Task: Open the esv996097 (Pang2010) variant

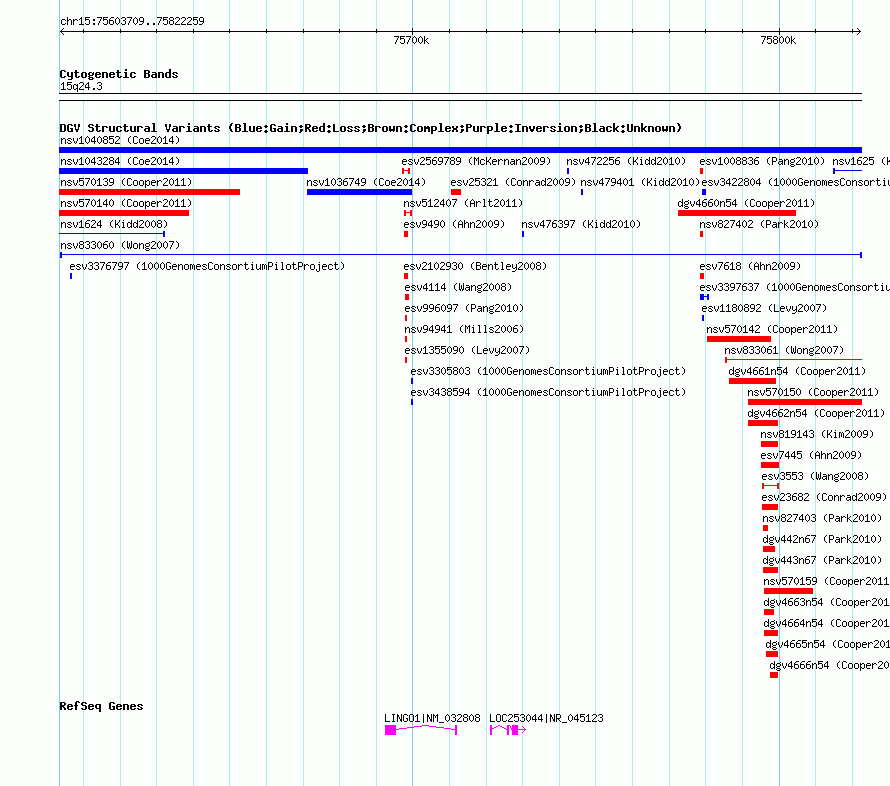Action: pos(464,308)
